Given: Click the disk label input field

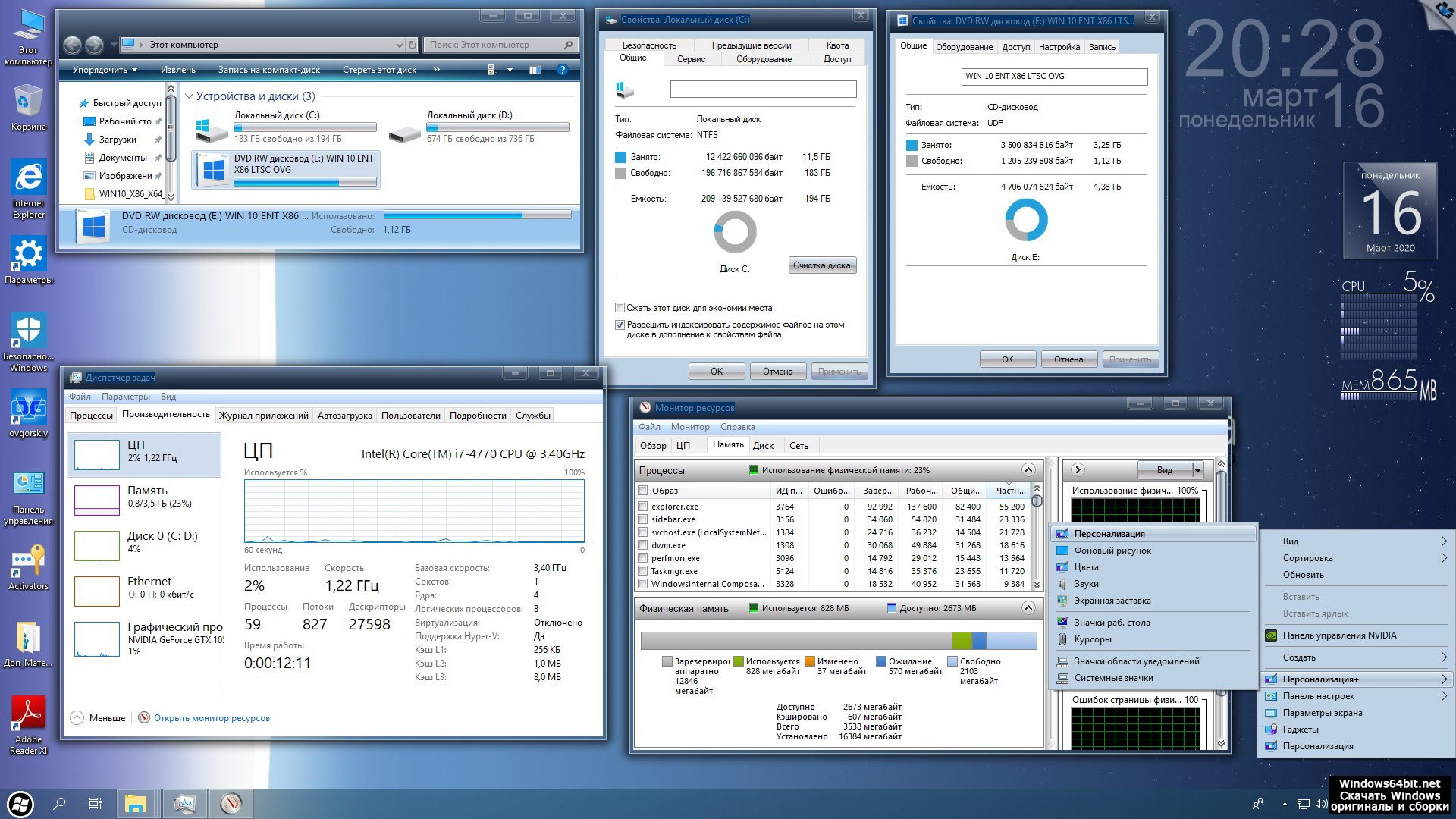Looking at the screenshot, I should pyautogui.click(x=763, y=89).
